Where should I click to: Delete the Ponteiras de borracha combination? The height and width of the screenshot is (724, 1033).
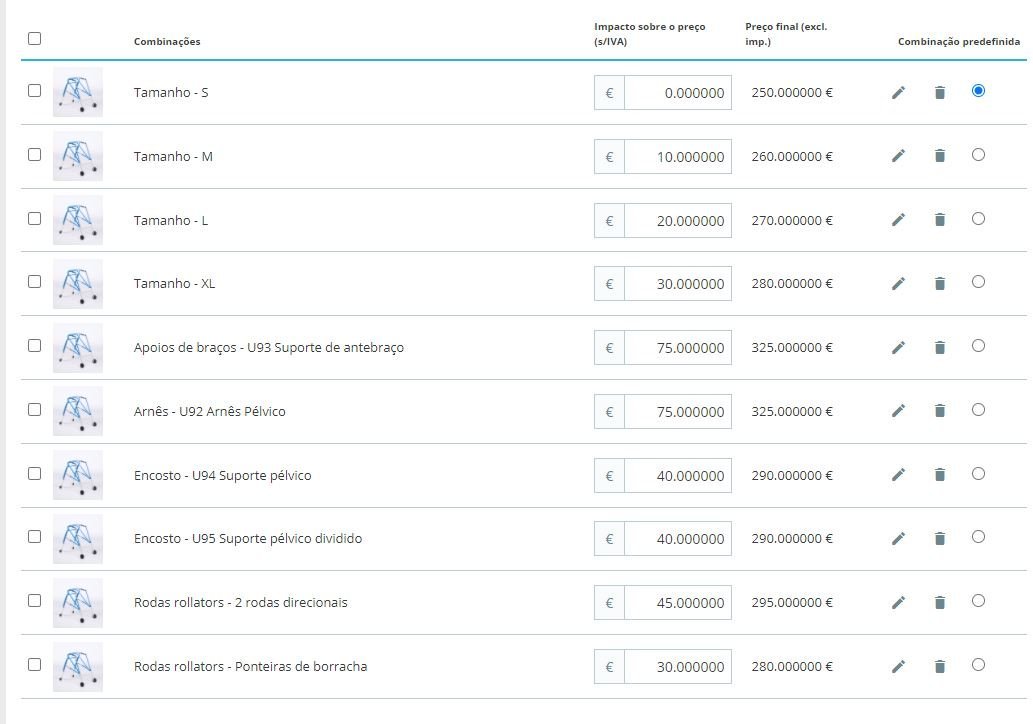[x=940, y=667]
